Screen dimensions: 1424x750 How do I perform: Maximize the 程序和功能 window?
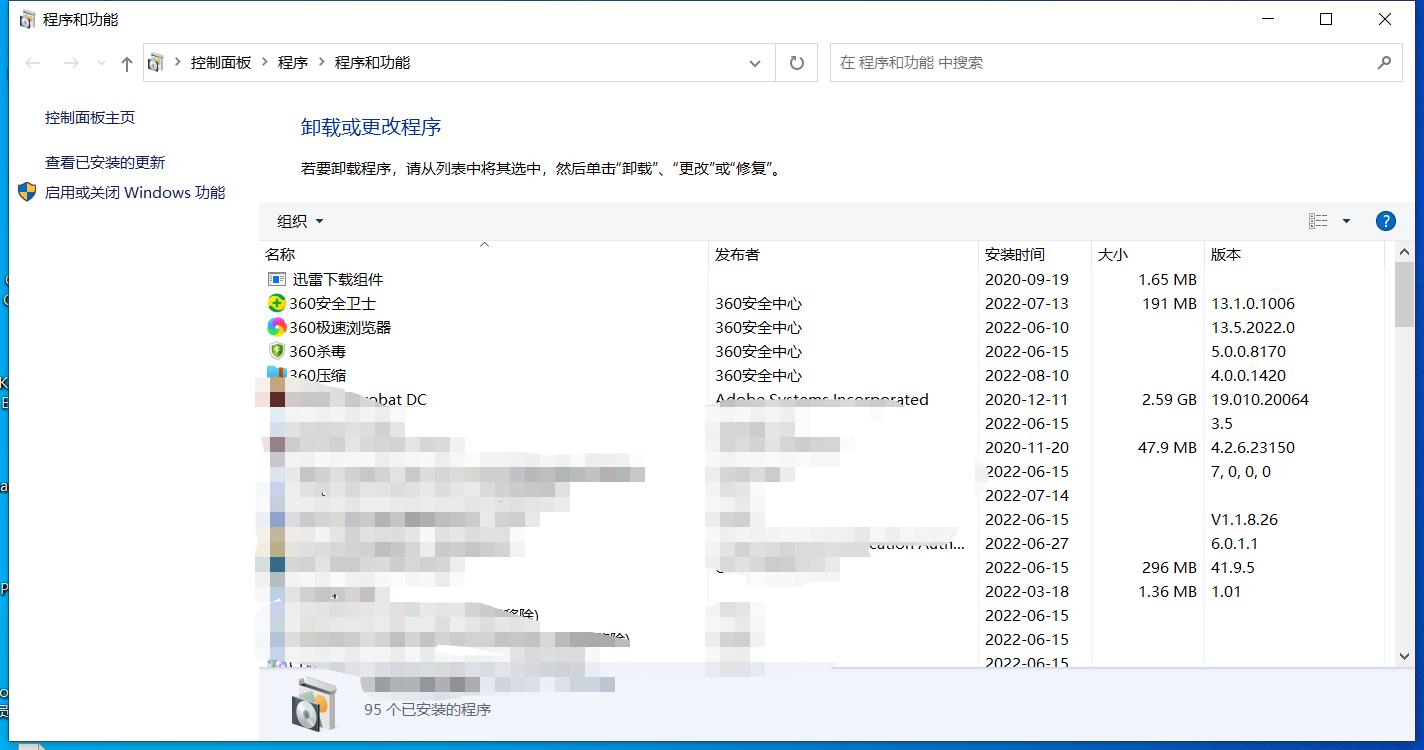(x=1326, y=19)
